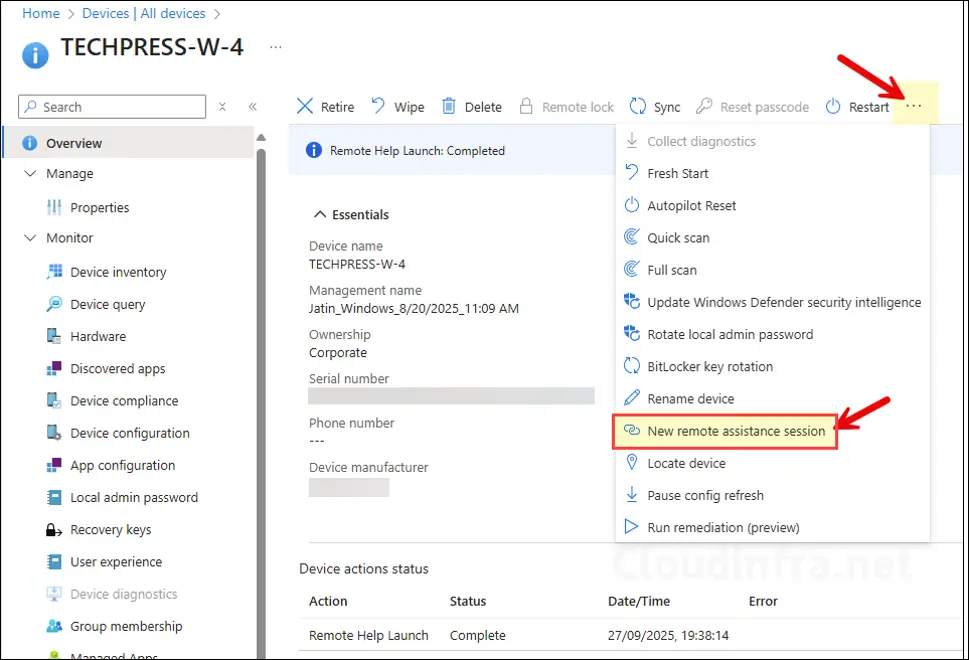This screenshot has width=969, height=660.
Task: Collapse the Monitor section chevron
Action: (x=30, y=238)
